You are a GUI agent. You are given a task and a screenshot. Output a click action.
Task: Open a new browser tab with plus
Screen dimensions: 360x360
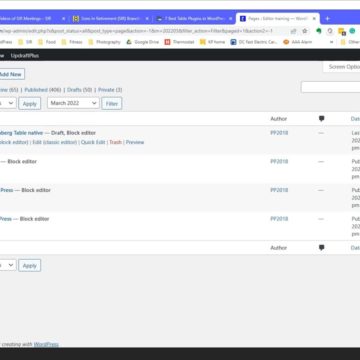tap(327, 19)
